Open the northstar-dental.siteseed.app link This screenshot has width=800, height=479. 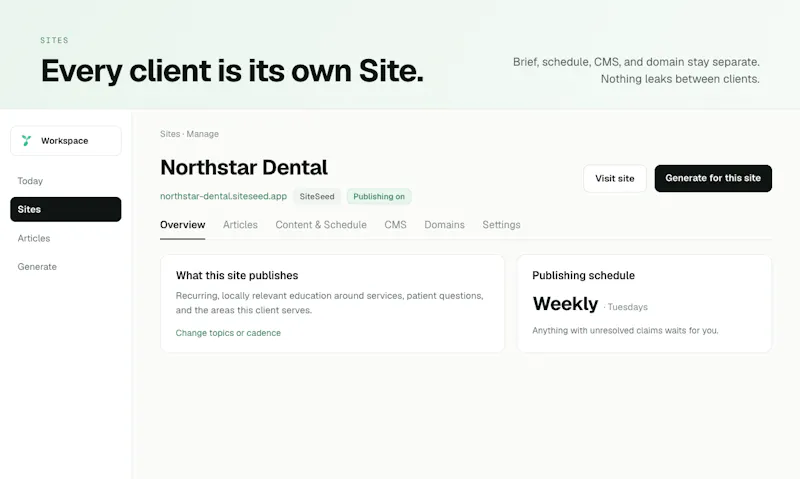click(x=223, y=196)
